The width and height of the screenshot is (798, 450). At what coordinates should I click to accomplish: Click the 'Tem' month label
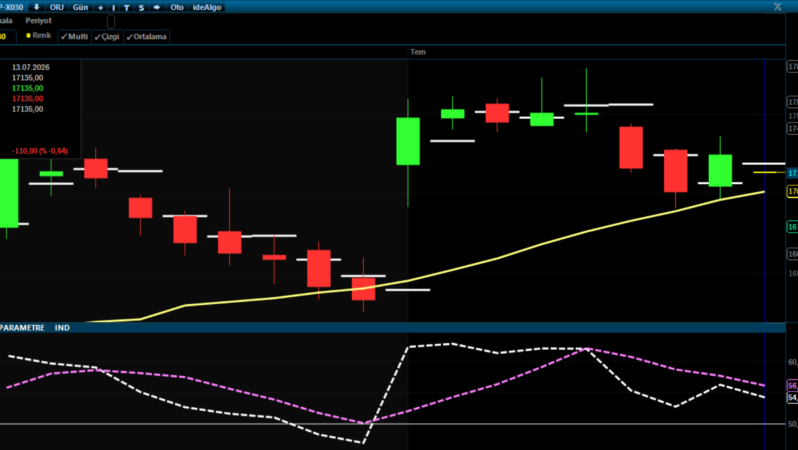click(x=418, y=52)
